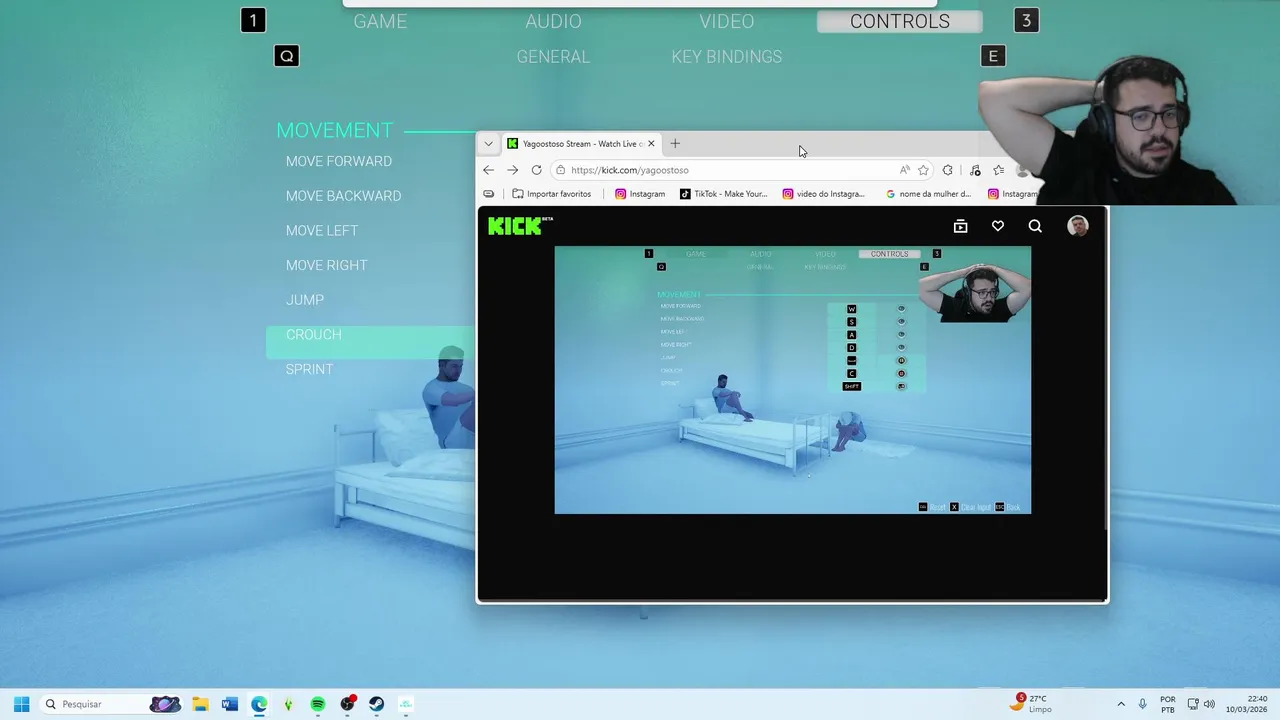
Task: Go forward in the browser
Action: point(512,170)
